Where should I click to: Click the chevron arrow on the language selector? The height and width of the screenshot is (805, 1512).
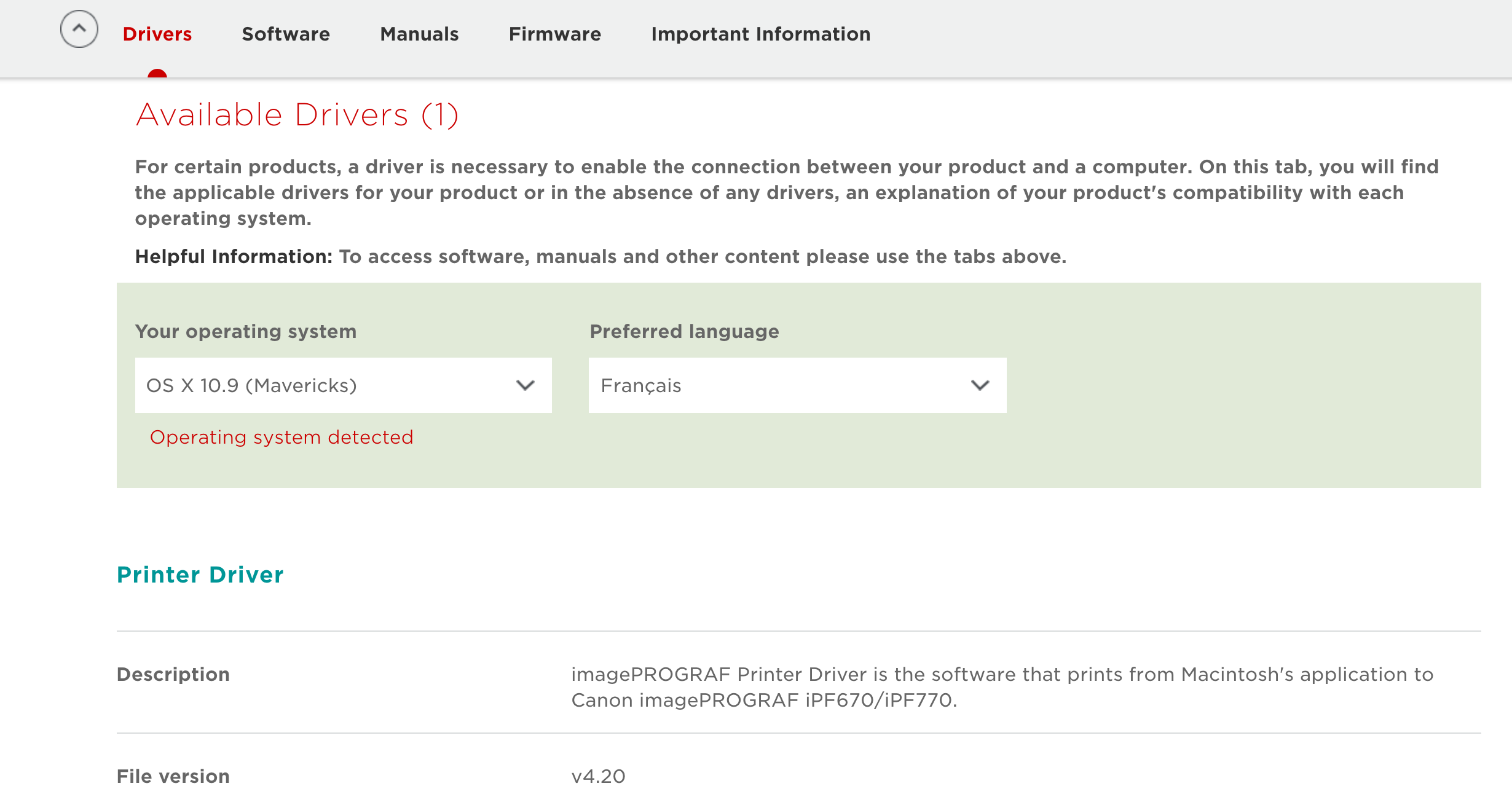(x=980, y=385)
